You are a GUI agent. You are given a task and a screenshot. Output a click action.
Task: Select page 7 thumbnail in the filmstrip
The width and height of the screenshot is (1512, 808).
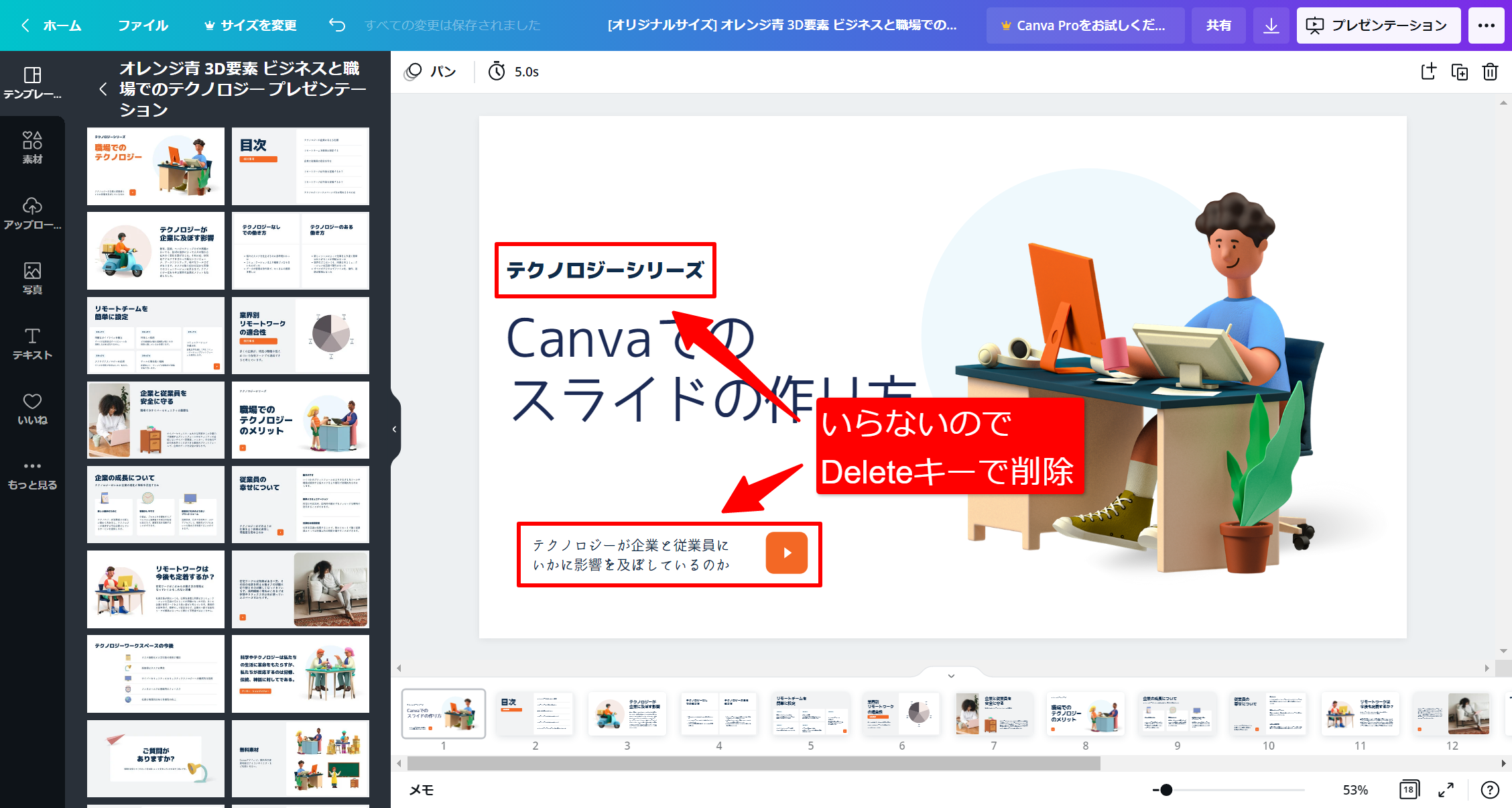pos(994,713)
